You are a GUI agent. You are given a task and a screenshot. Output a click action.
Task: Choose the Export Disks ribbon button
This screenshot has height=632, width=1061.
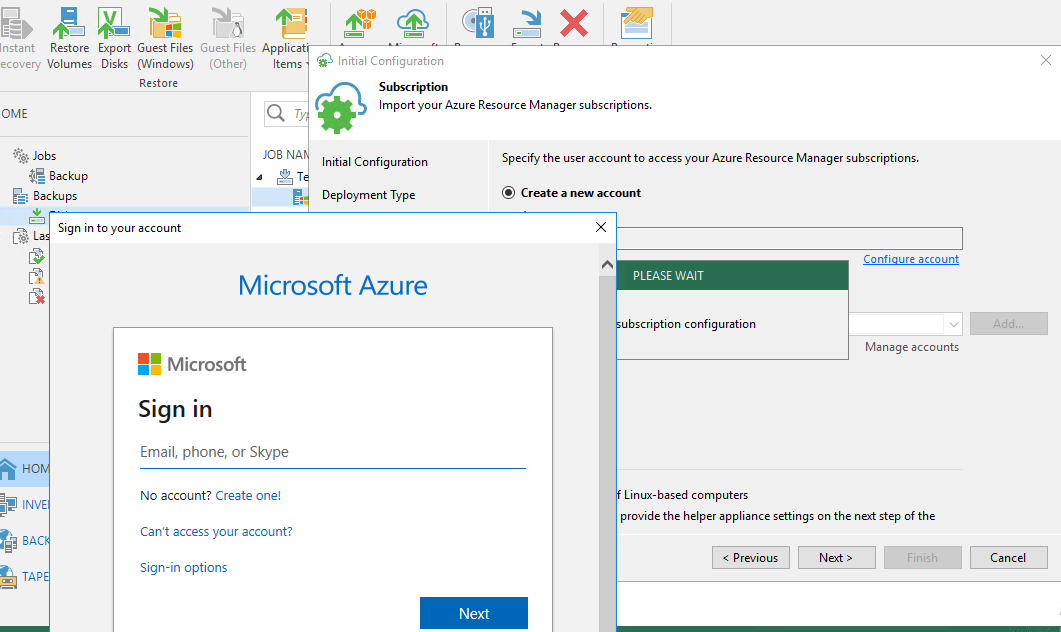[114, 37]
